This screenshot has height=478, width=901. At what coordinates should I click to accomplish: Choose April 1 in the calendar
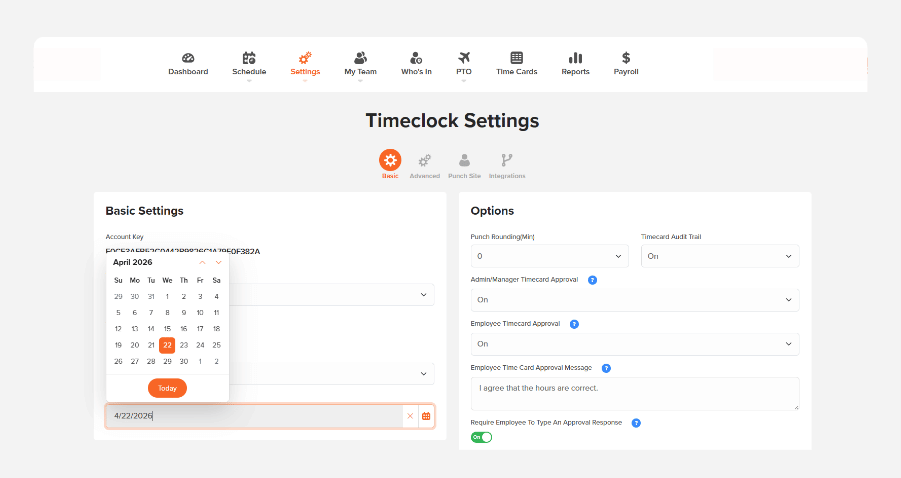pos(167,296)
